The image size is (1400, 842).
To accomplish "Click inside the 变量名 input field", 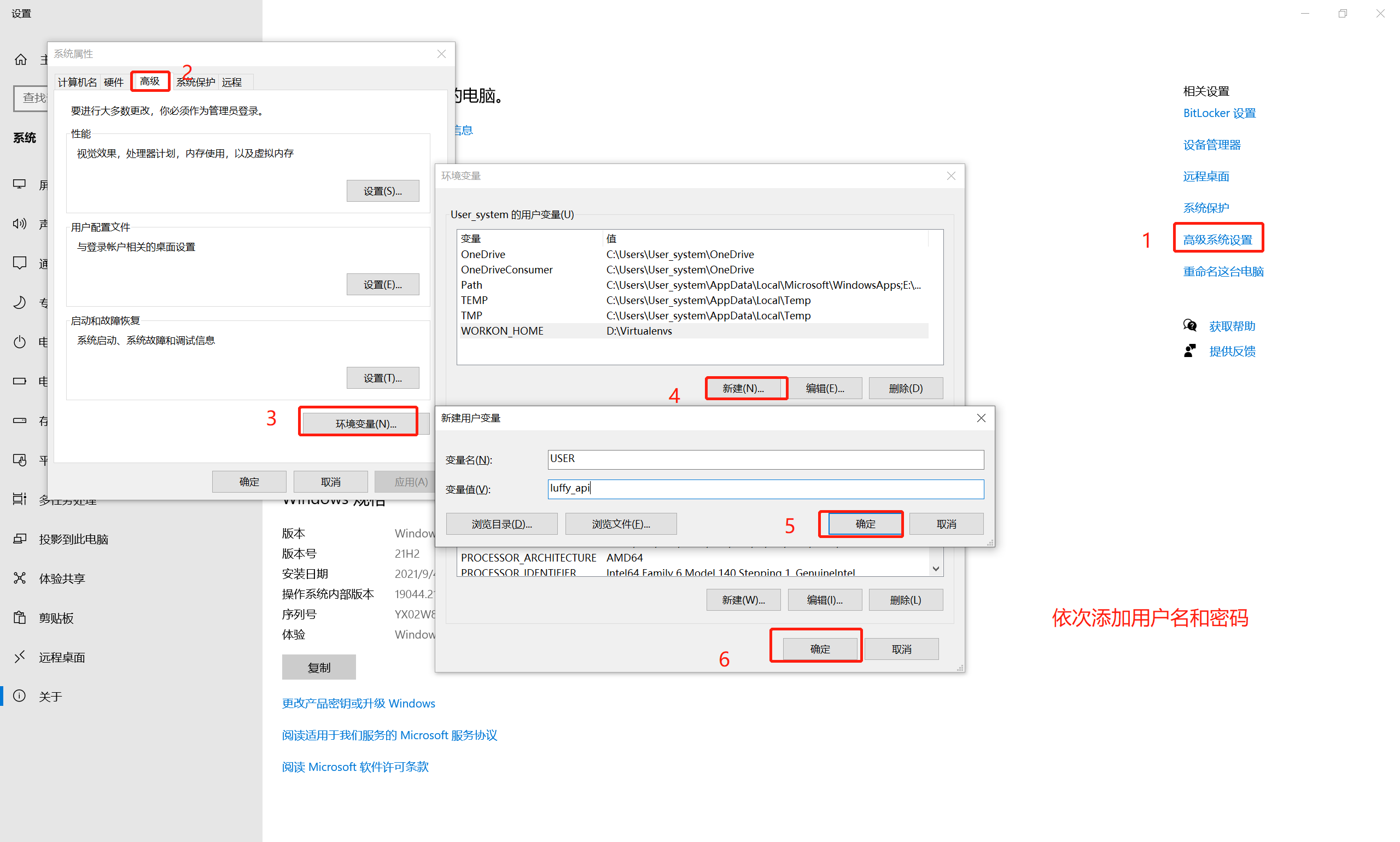I will [x=765, y=459].
